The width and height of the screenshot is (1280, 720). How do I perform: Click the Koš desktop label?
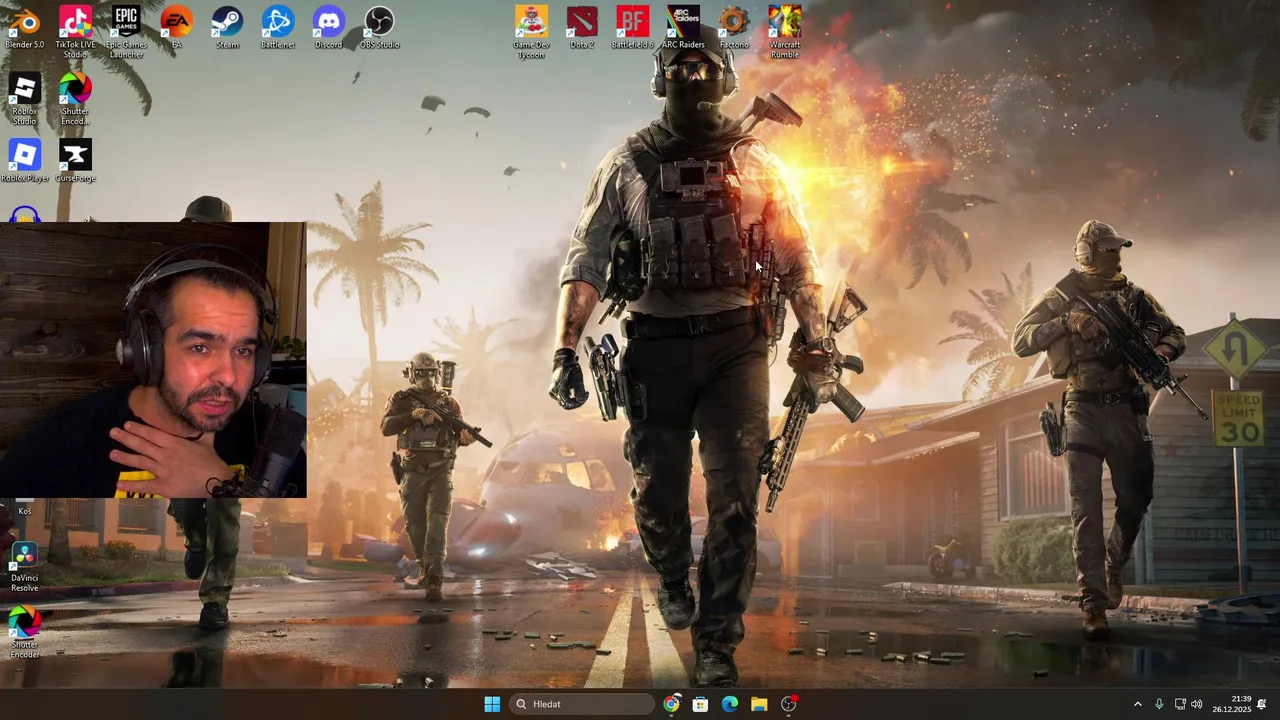point(25,511)
